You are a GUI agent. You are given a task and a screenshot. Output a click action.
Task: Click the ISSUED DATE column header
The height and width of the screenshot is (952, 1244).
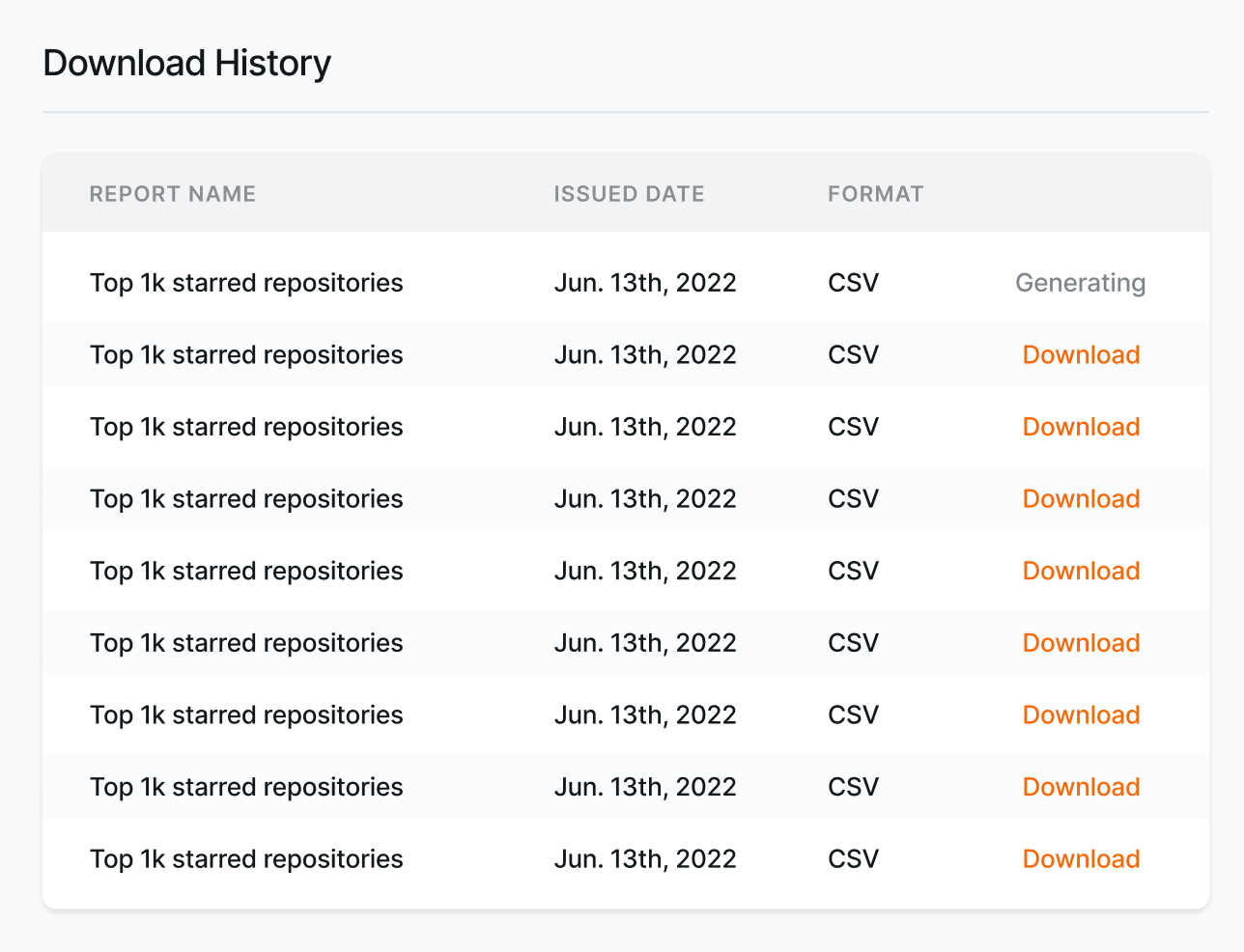[629, 193]
